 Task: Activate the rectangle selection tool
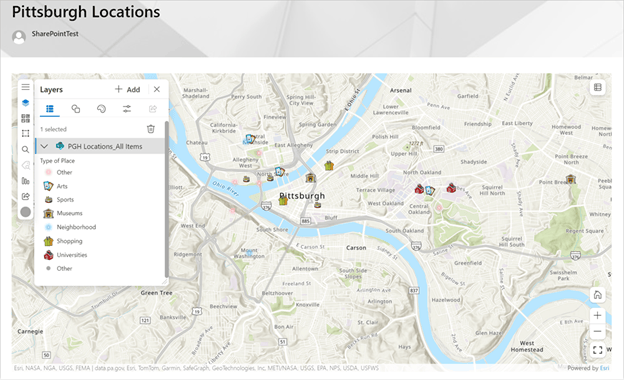click(25, 134)
